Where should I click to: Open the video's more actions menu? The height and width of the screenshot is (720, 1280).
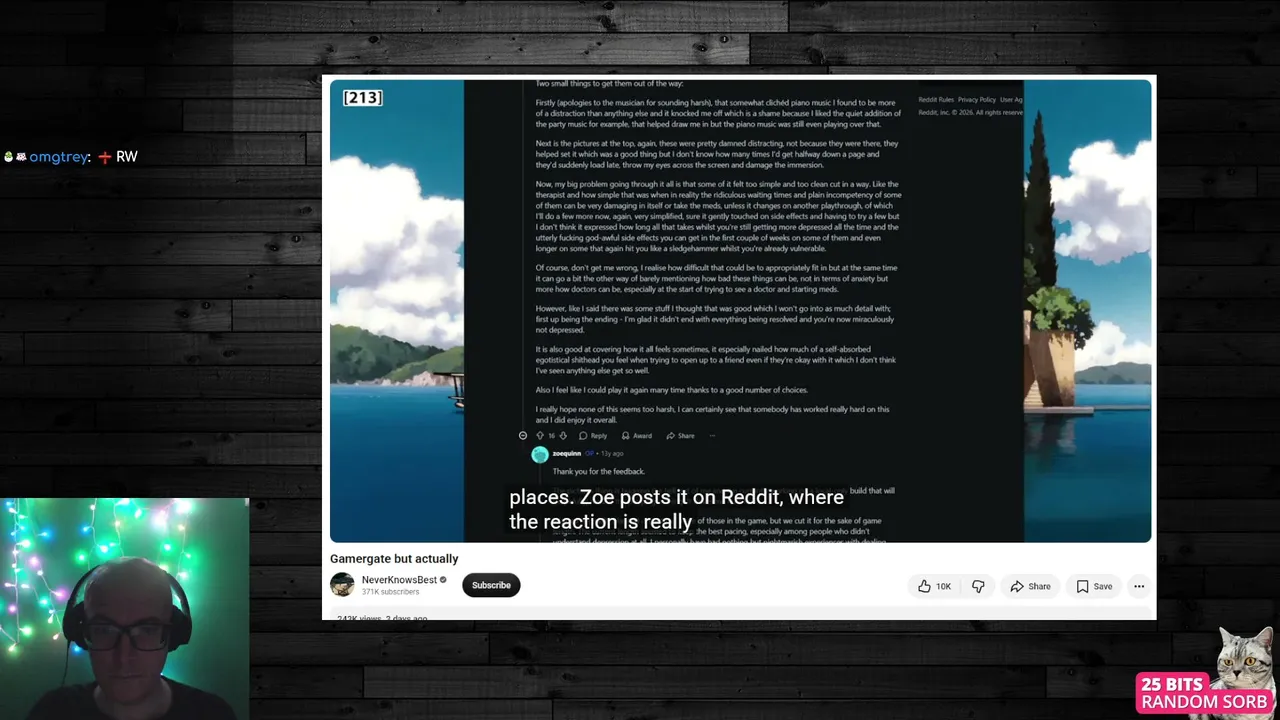(x=1139, y=586)
